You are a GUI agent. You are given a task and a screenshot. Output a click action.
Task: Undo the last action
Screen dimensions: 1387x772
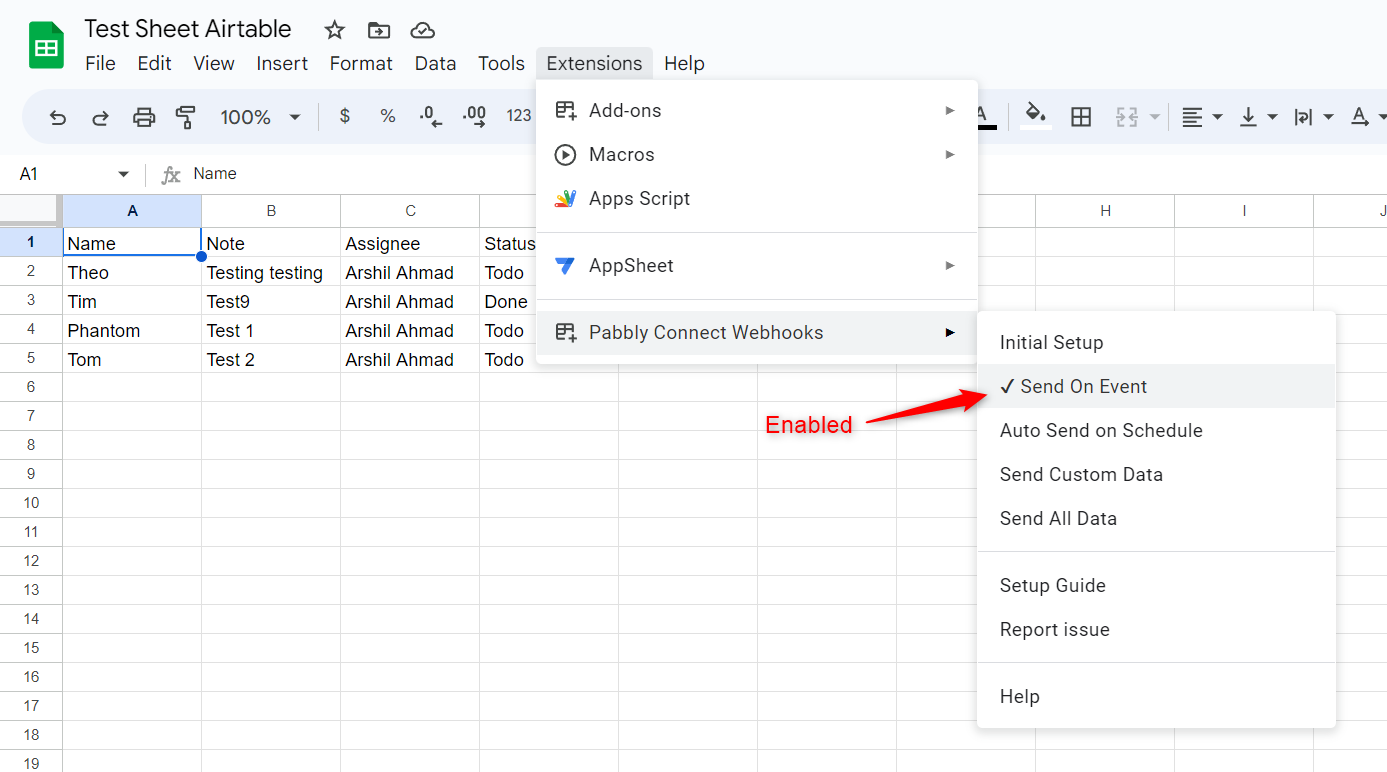click(58, 117)
